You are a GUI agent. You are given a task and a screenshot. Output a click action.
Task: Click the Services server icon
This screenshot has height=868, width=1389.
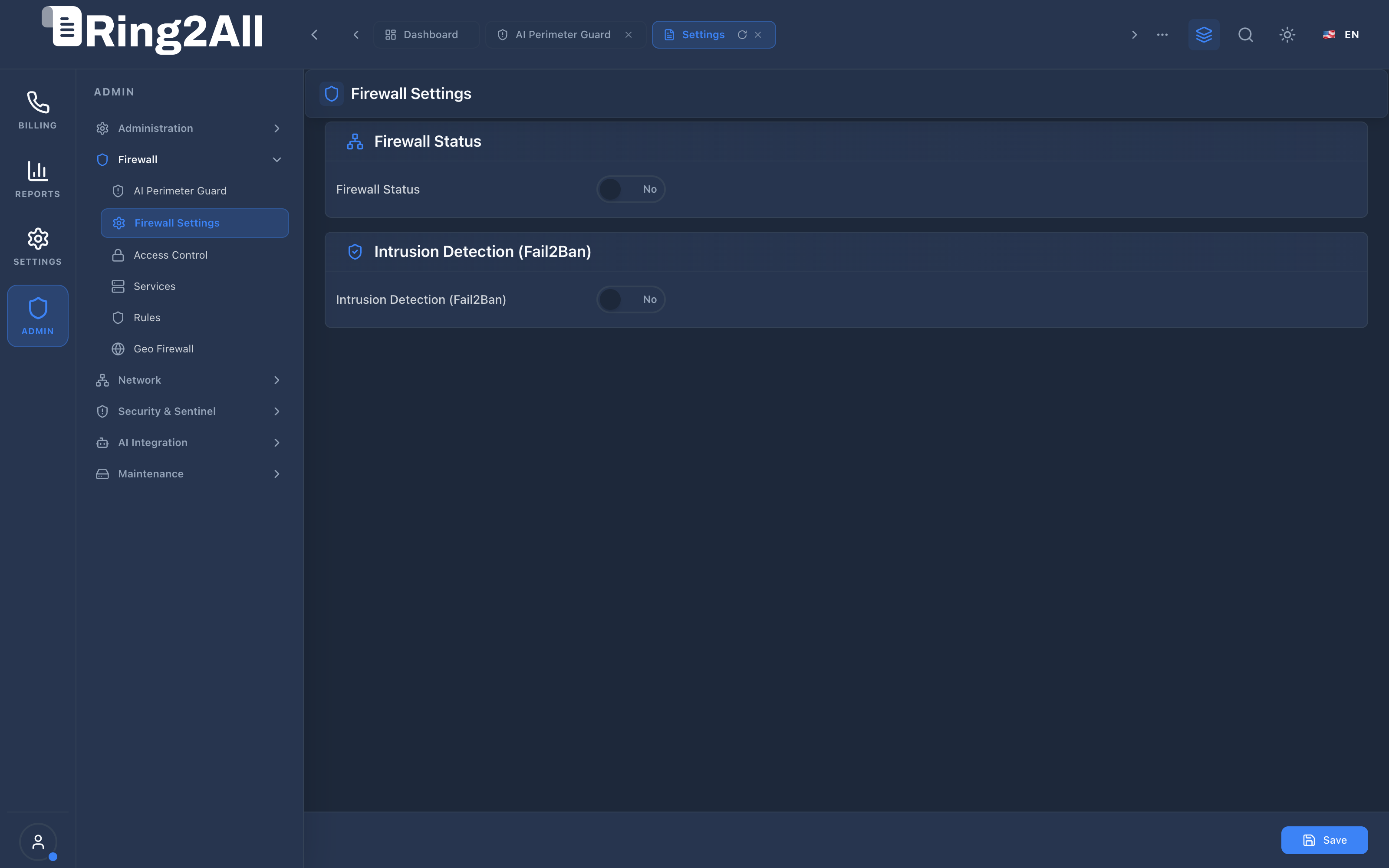tap(118, 286)
